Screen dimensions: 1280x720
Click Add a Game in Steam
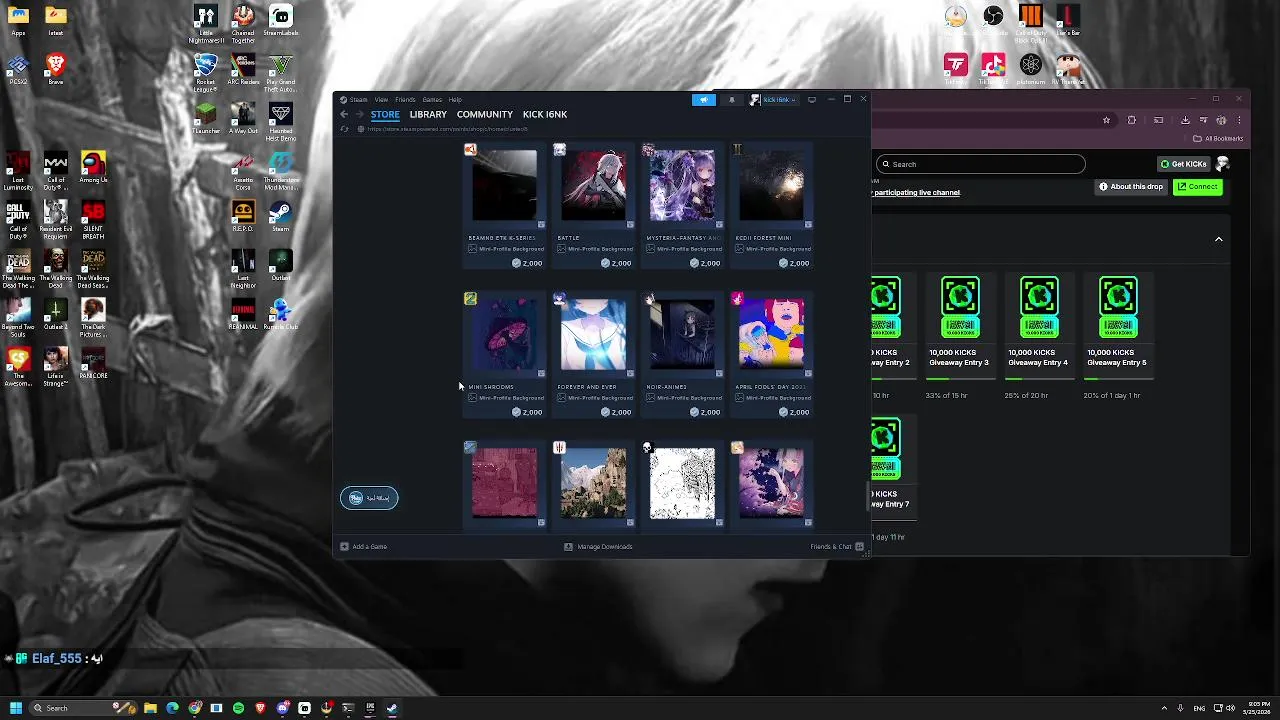coord(363,547)
